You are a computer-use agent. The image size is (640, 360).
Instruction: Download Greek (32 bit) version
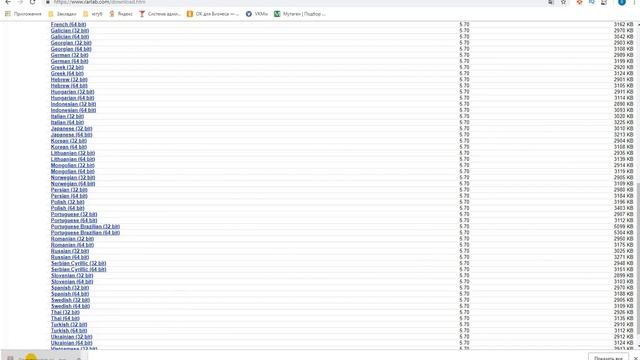[x=67, y=67]
